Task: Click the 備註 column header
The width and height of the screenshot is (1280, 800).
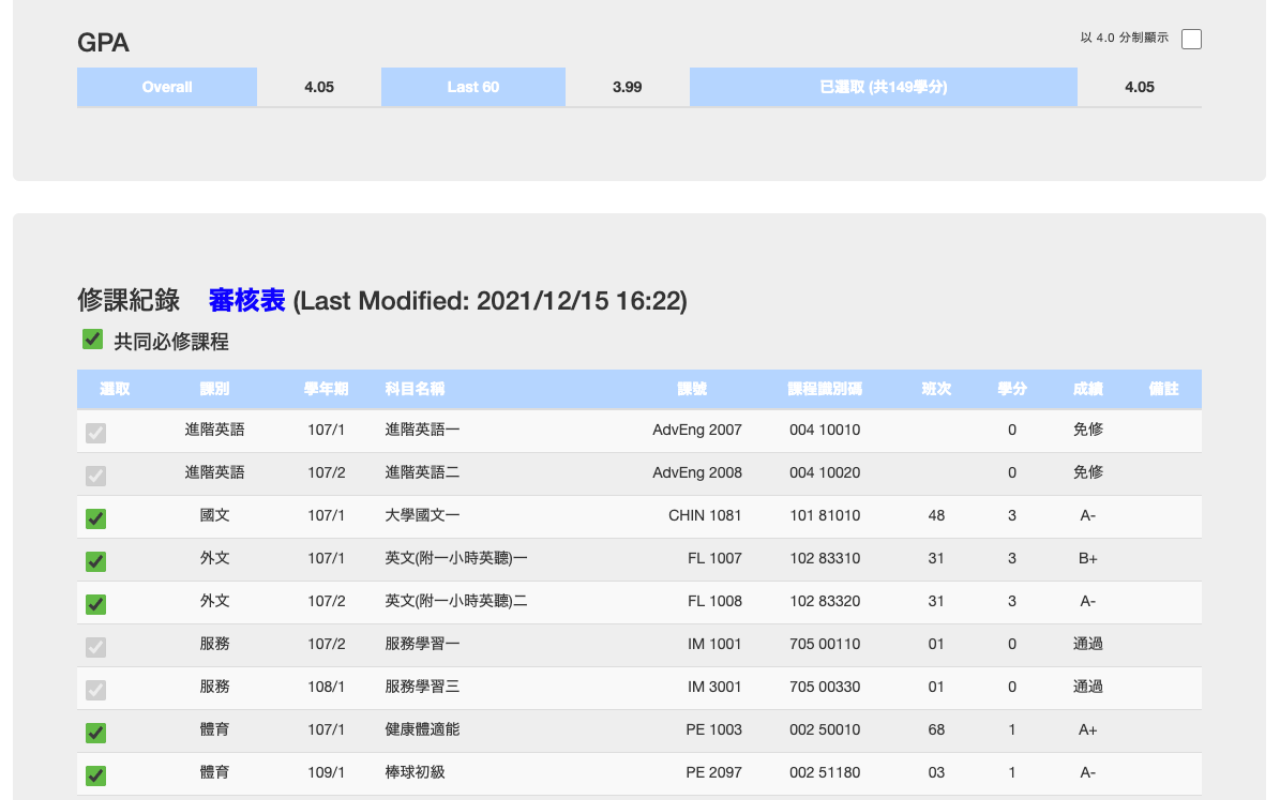Action: [x=1164, y=389]
